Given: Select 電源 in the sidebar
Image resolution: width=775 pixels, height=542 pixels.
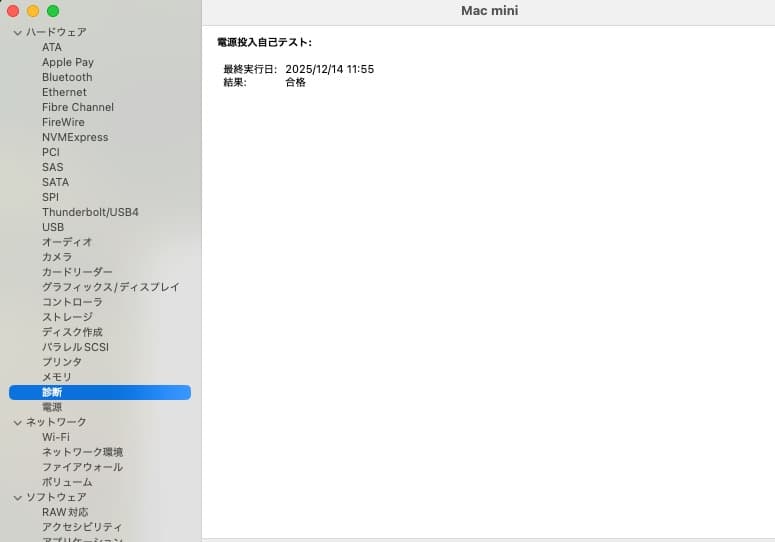Looking at the screenshot, I should [x=52, y=407].
